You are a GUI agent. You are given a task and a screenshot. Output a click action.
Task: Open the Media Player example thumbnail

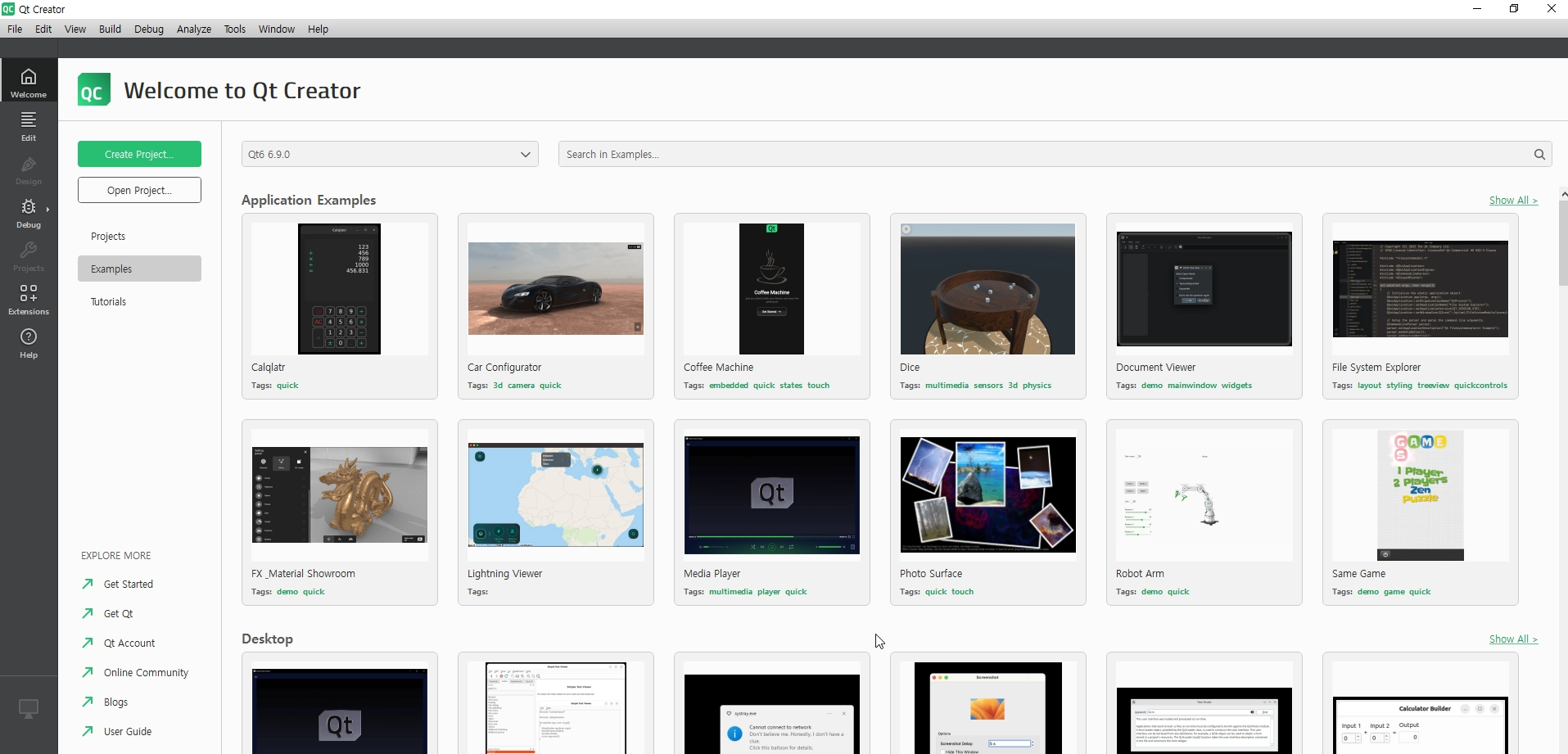coord(772,495)
